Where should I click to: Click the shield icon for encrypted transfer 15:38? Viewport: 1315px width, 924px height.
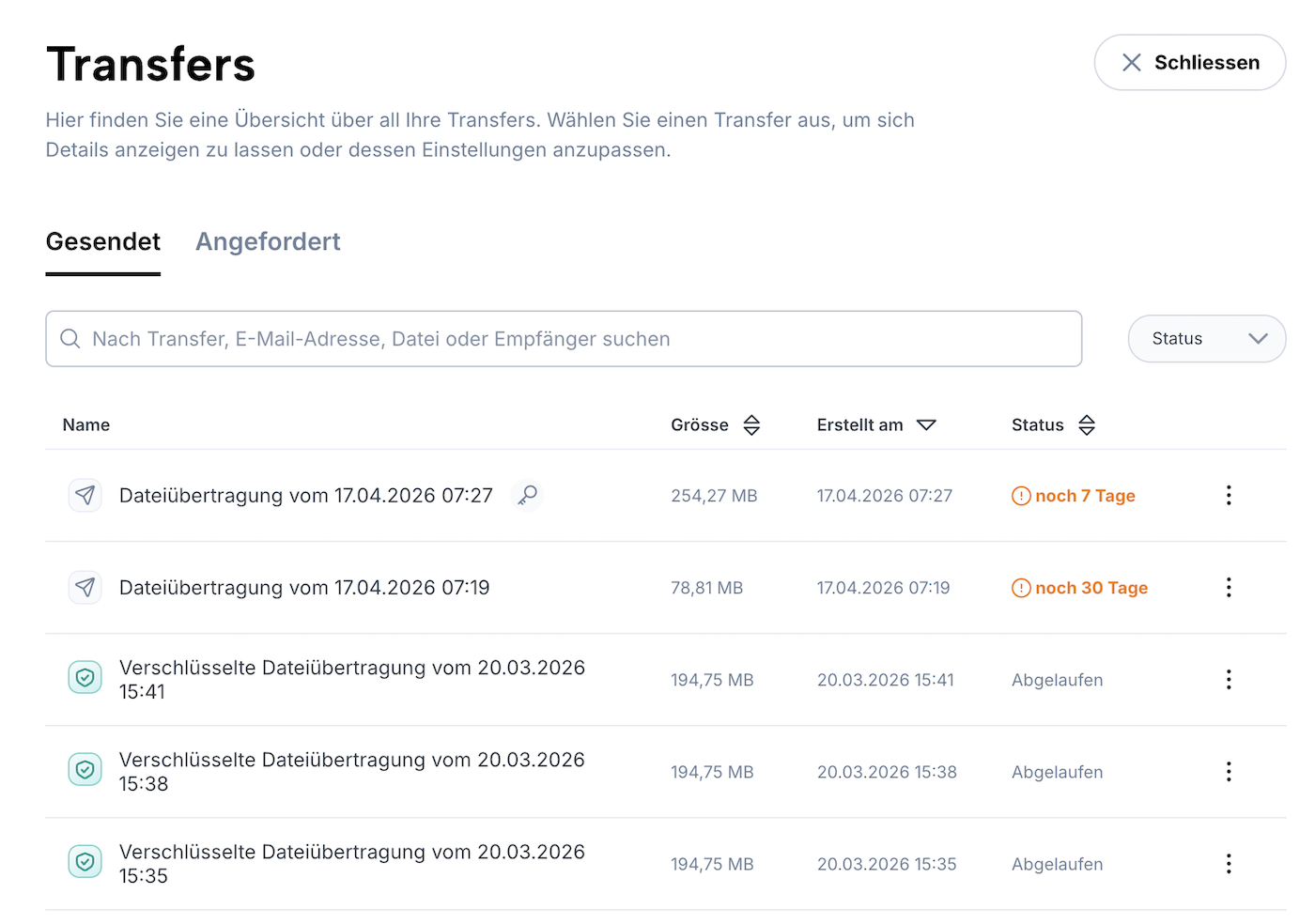point(85,770)
